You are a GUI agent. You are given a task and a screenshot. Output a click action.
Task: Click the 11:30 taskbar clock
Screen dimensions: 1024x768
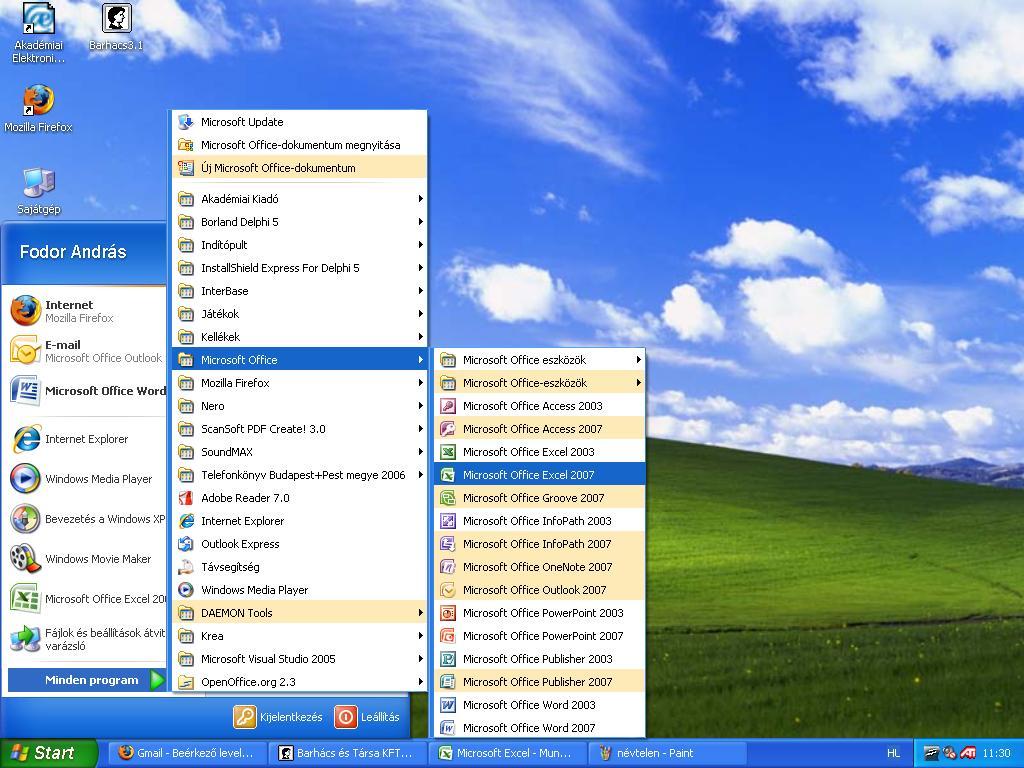997,753
